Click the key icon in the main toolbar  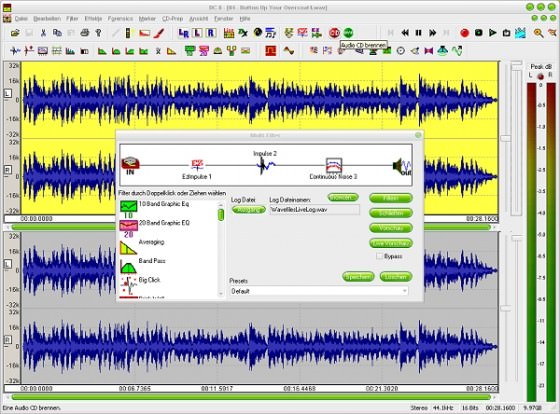coord(99,33)
